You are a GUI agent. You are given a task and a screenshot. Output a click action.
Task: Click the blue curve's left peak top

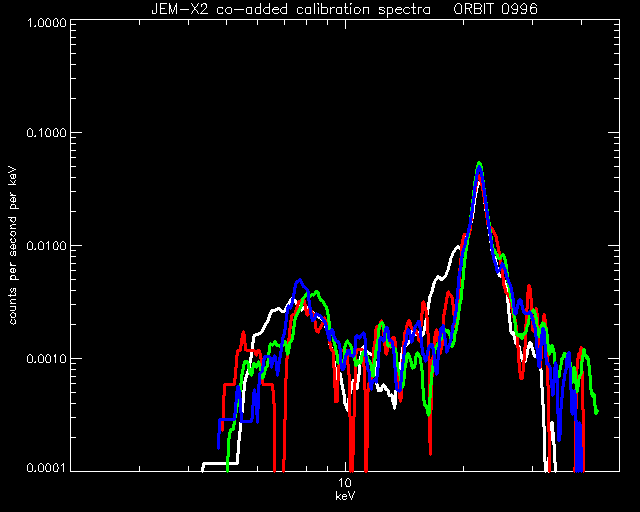point(300,280)
